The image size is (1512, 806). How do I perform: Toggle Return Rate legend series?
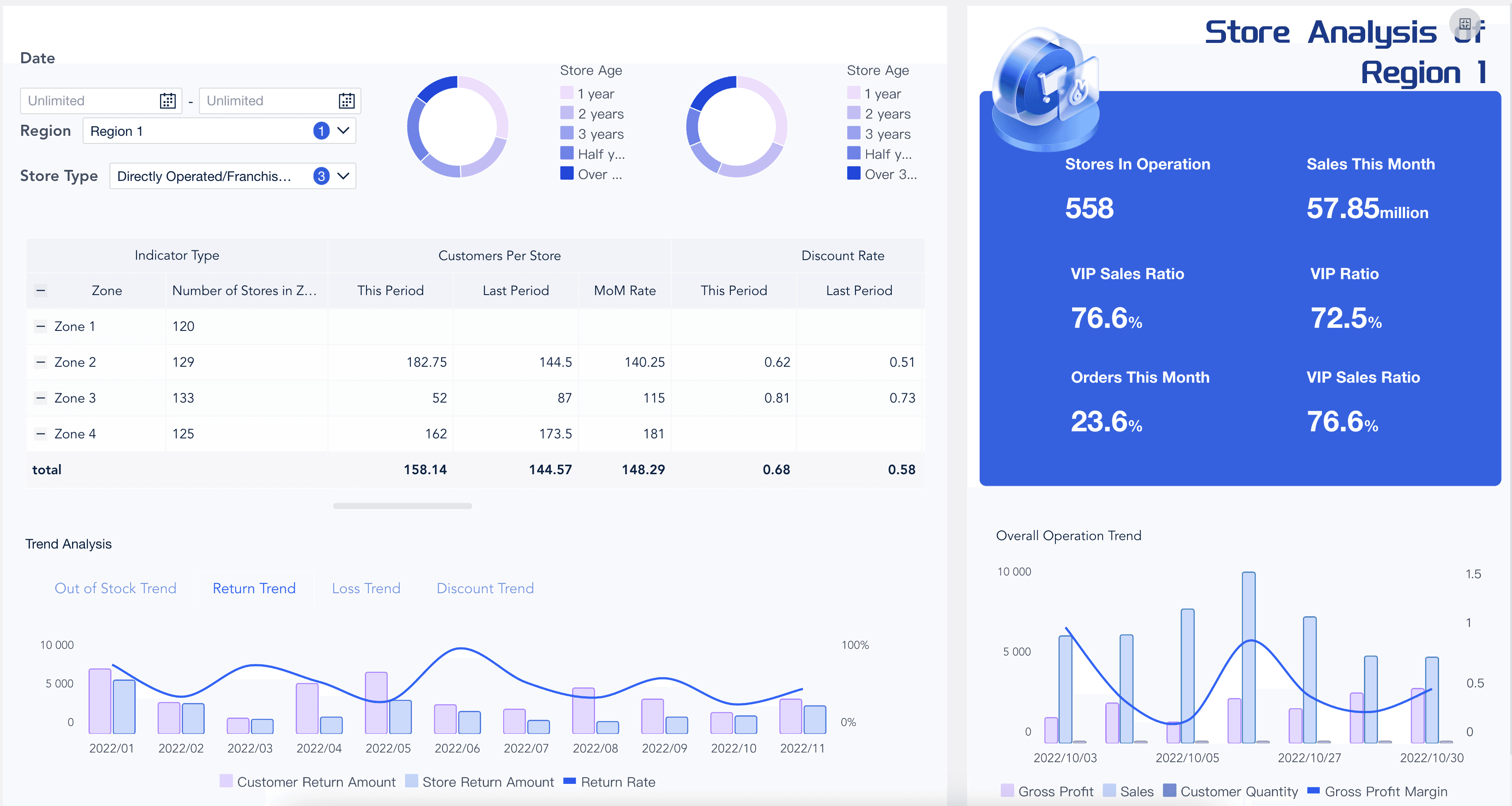[609, 781]
